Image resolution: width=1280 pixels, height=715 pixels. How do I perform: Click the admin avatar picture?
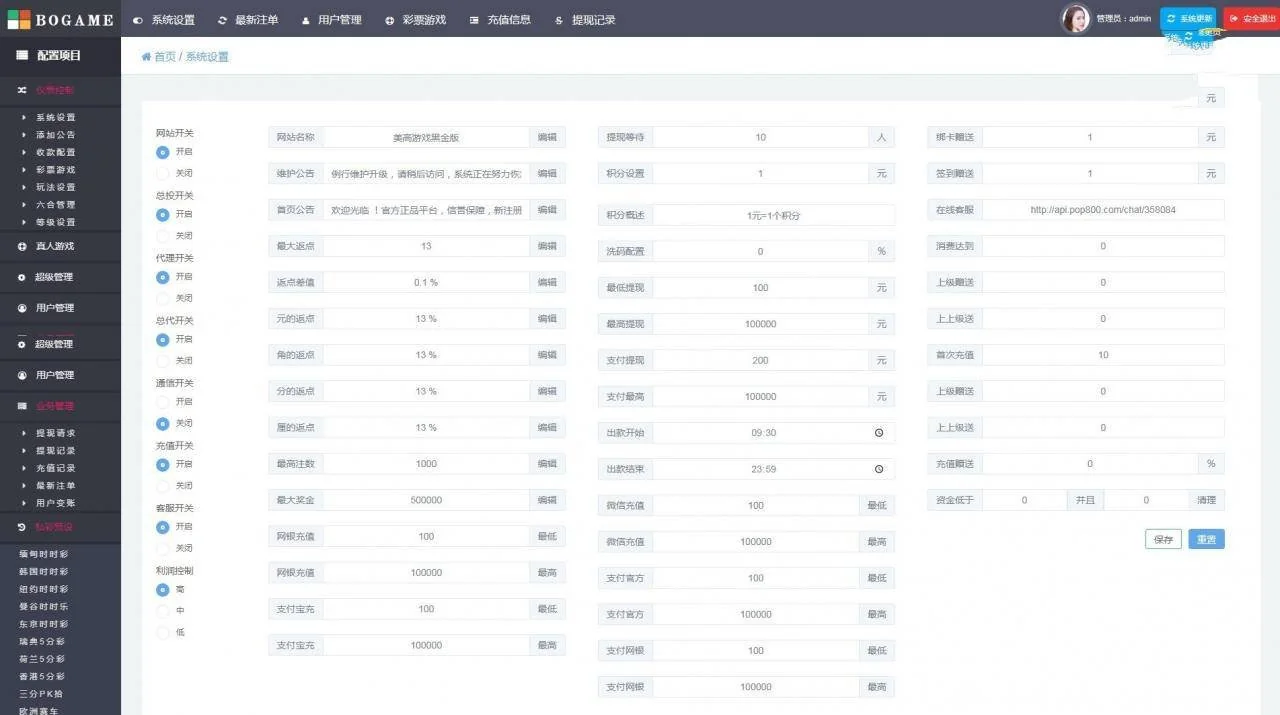click(x=1075, y=18)
